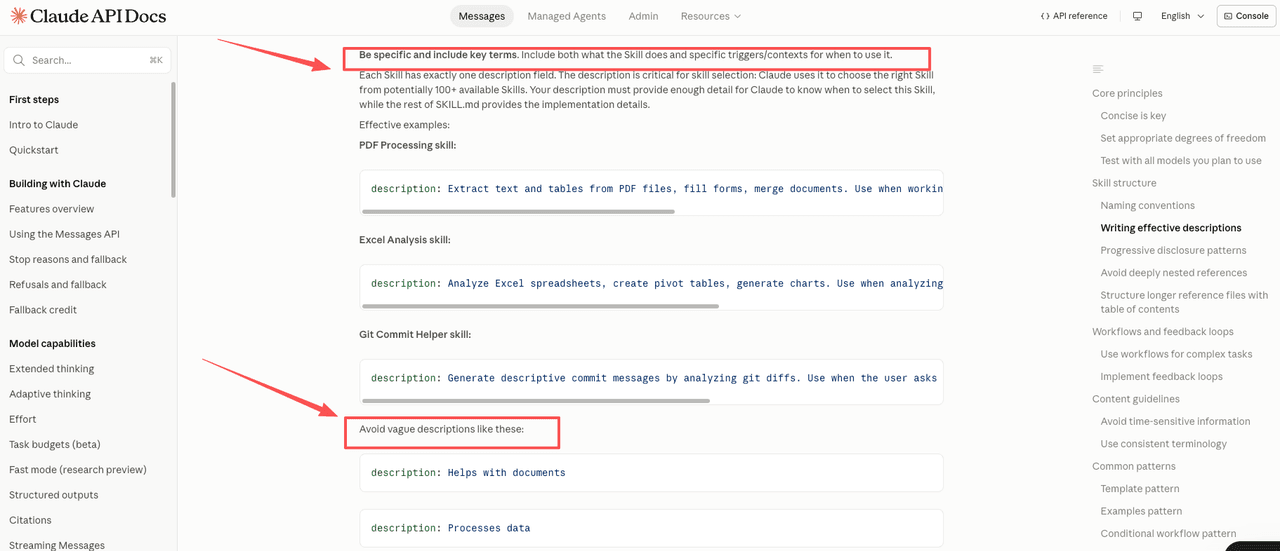Open Structured outputs page

(x=54, y=495)
